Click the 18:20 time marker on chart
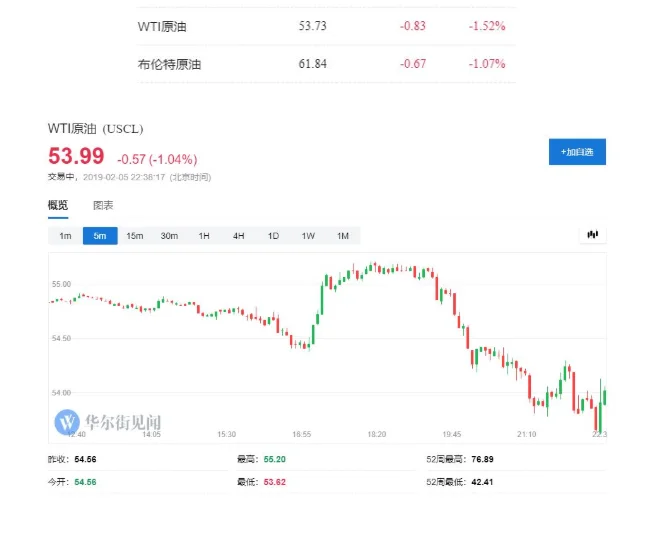The height and width of the screenshot is (538, 670). [x=376, y=434]
